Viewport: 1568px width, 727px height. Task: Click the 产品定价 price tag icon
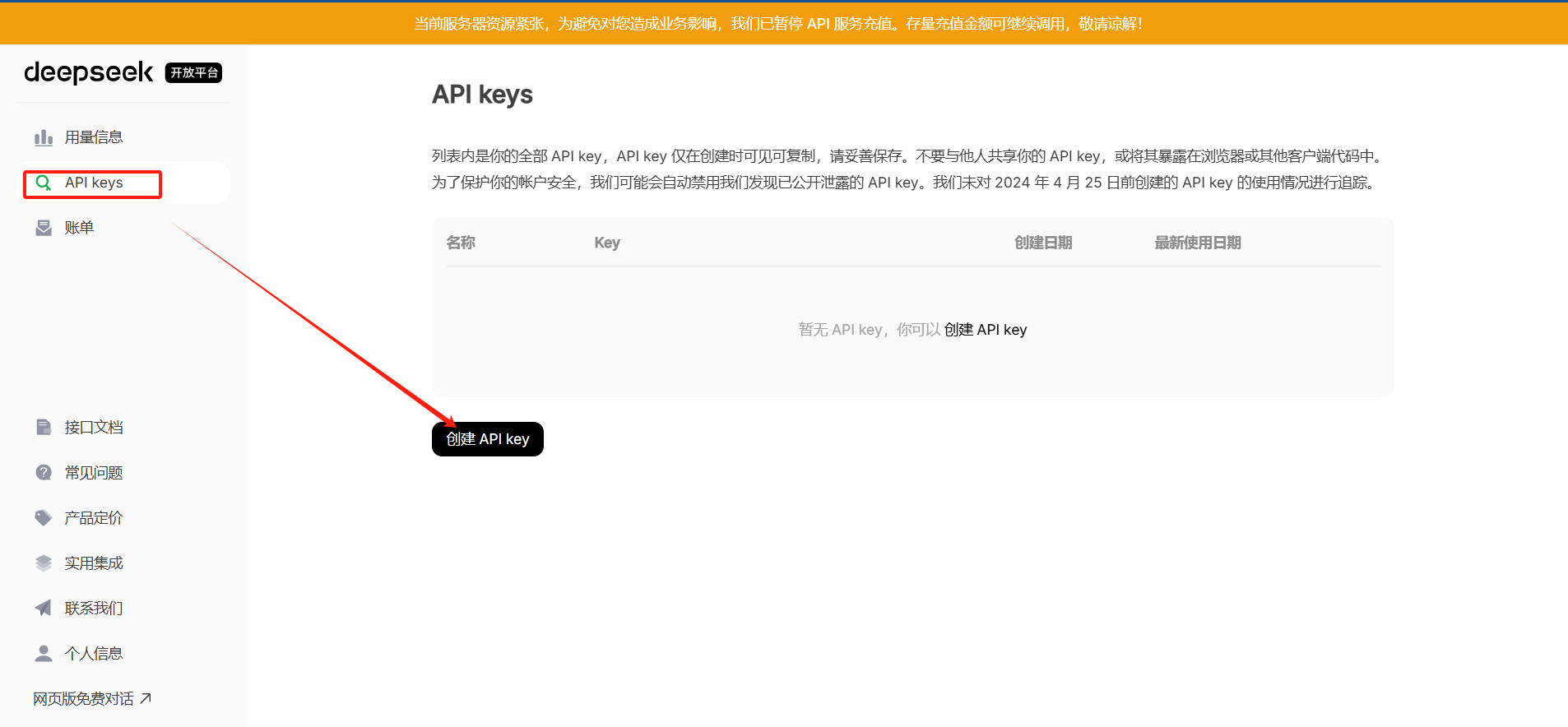tap(44, 517)
